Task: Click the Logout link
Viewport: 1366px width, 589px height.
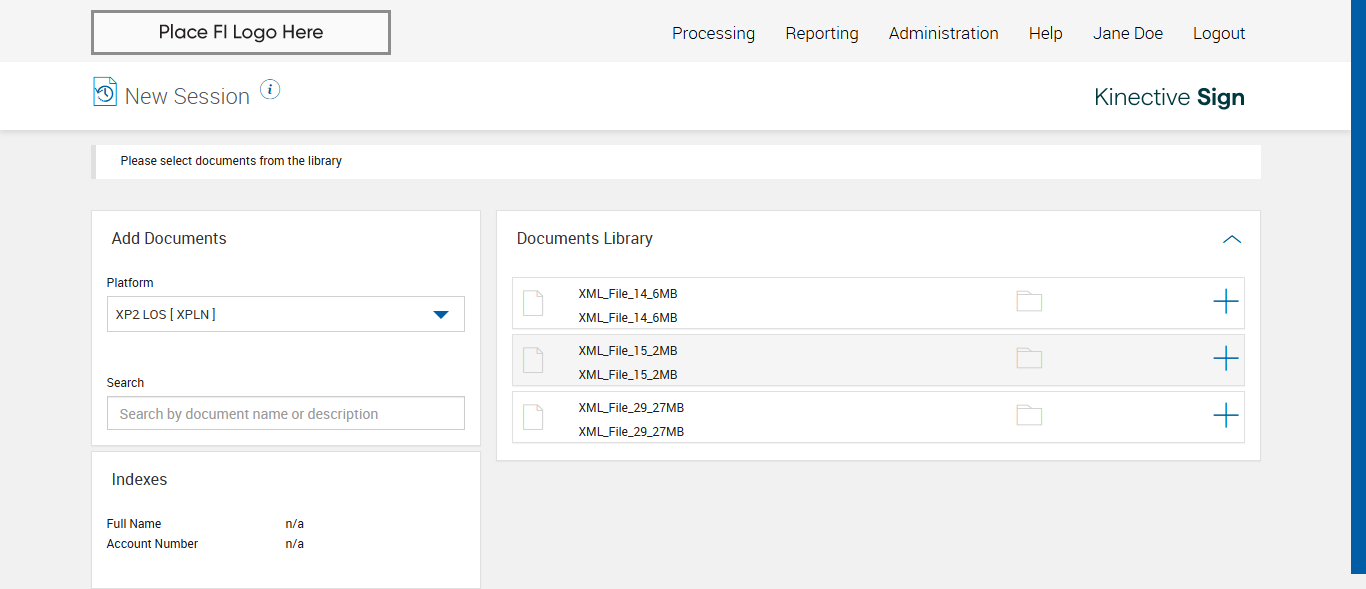Action: [x=1218, y=33]
